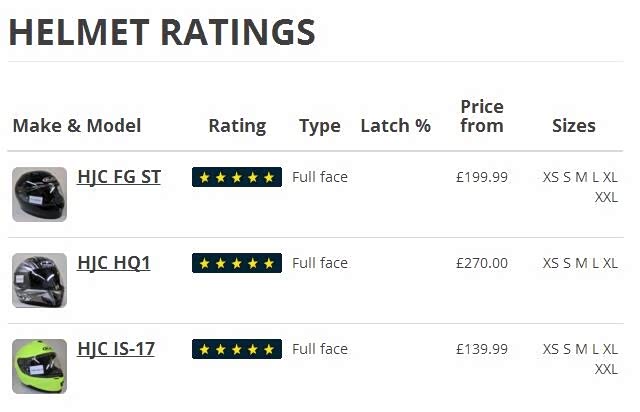640x412 pixels.
Task: Click the £270.00 price
Action: coord(482,263)
